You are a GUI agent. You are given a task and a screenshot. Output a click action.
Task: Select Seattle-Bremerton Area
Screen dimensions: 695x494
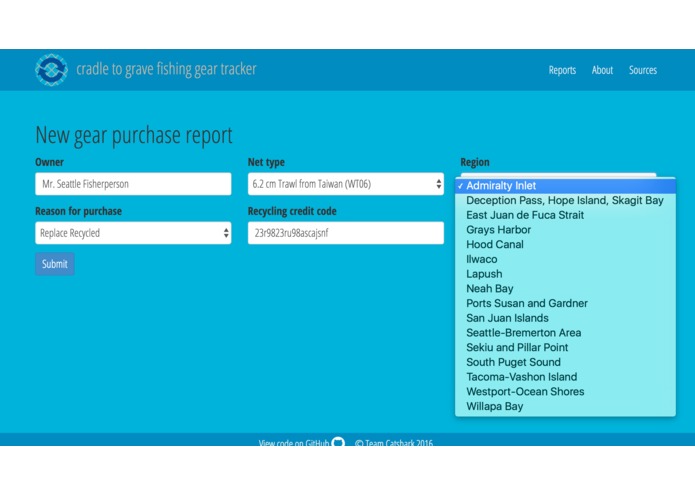pos(566,333)
